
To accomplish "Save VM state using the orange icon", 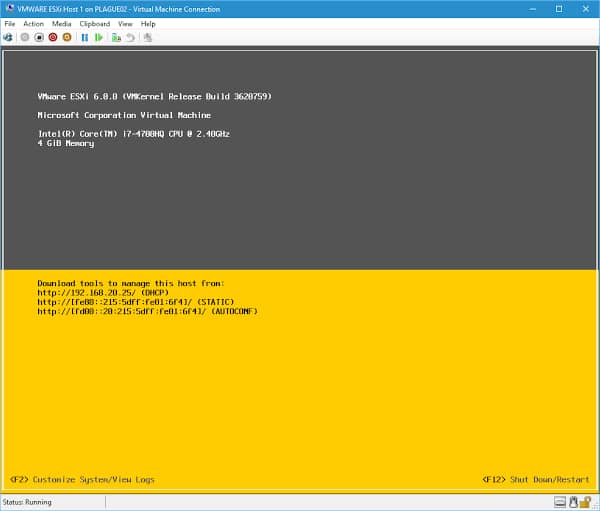I will [x=67, y=38].
